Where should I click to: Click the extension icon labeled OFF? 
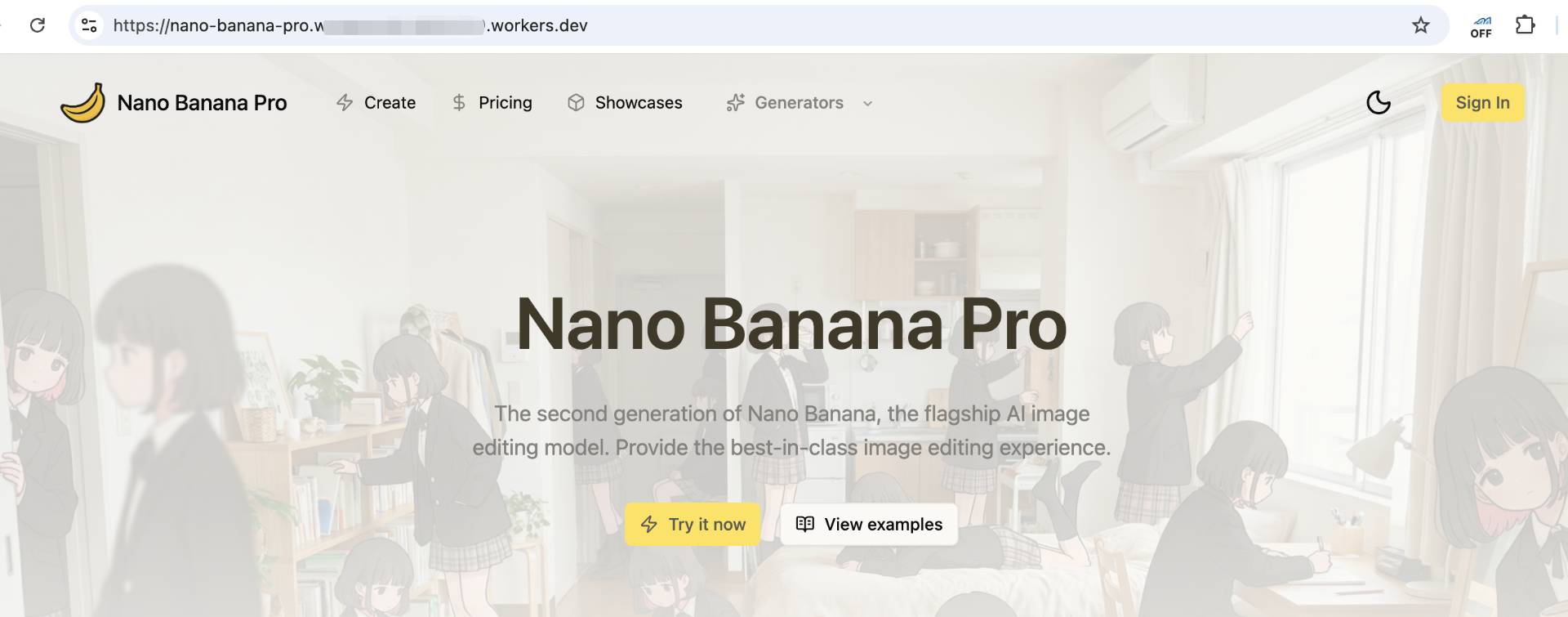click(1481, 26)
